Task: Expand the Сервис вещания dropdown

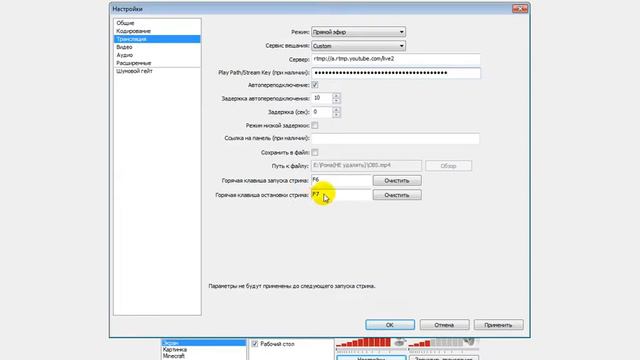Action: click(358, 46)
